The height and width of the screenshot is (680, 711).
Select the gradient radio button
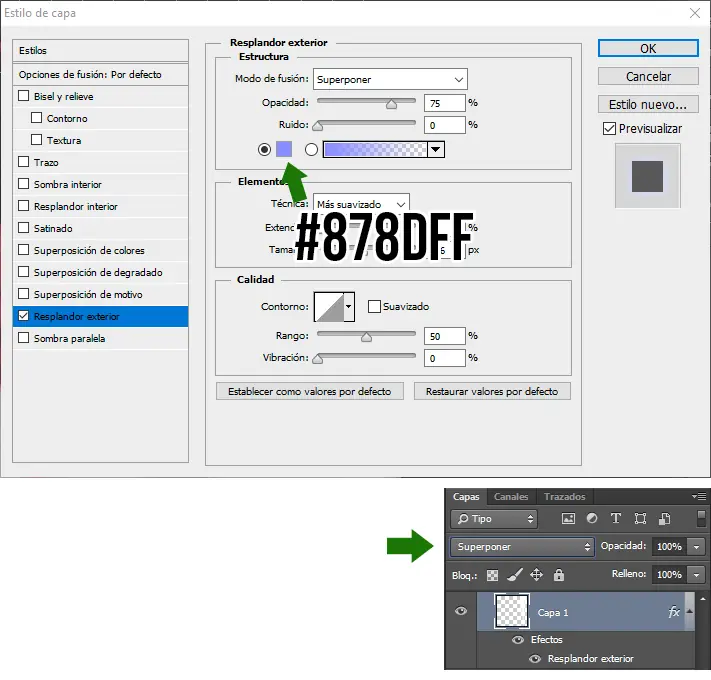coord(311,149)
